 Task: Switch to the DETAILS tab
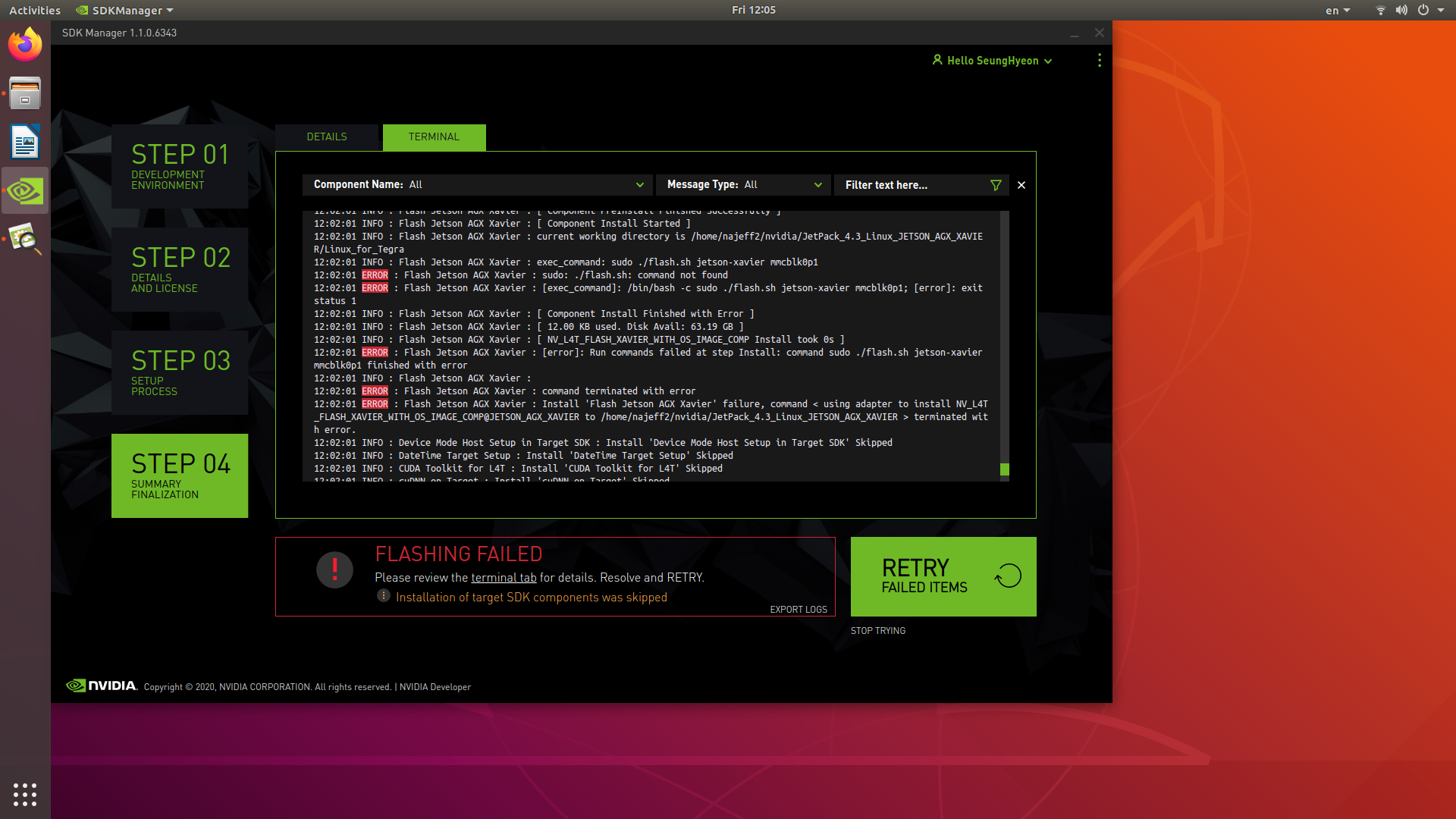tap(327, 137)
